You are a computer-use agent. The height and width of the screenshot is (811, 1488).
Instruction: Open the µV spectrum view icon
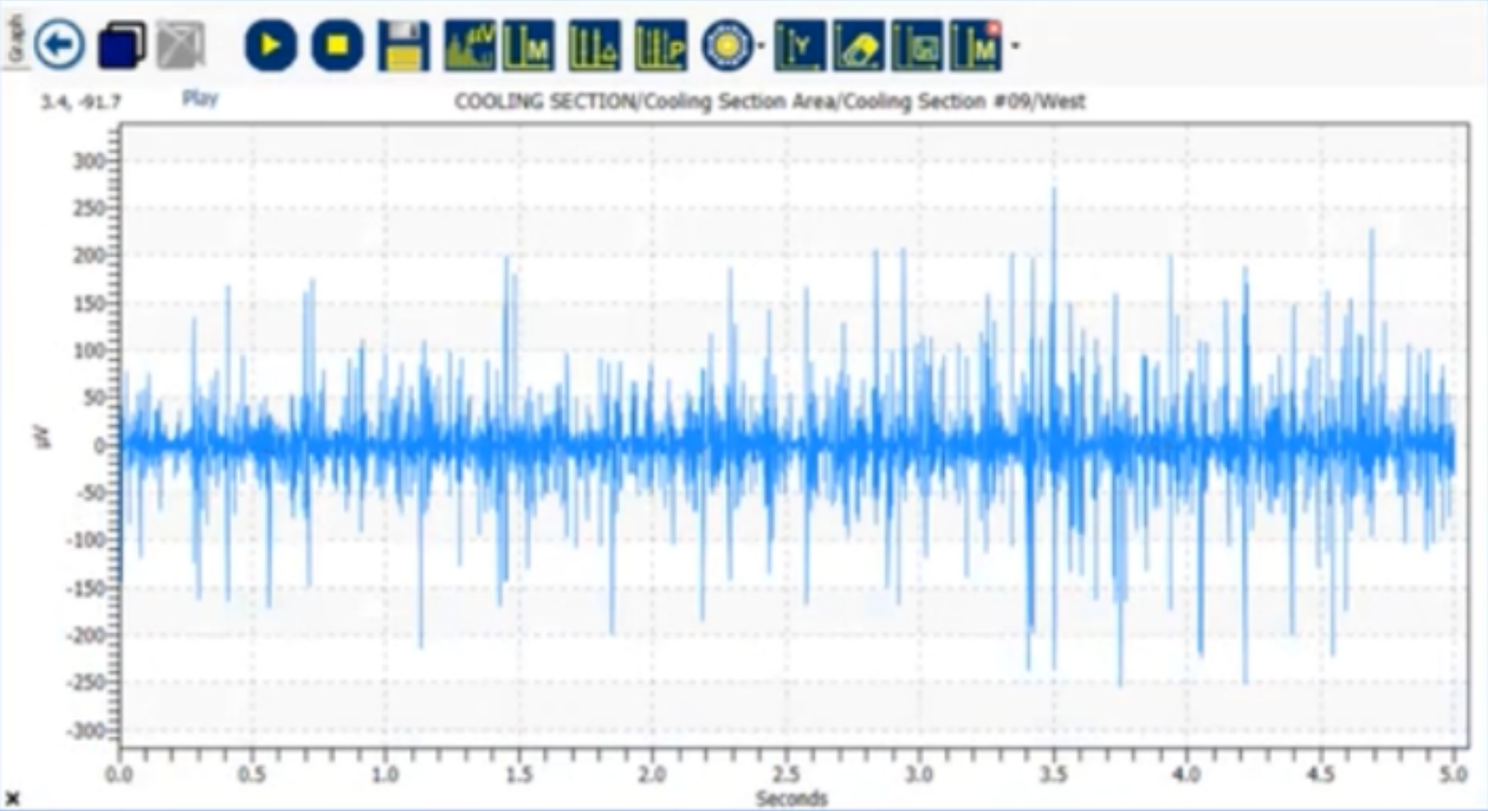(x=469, y=46)
